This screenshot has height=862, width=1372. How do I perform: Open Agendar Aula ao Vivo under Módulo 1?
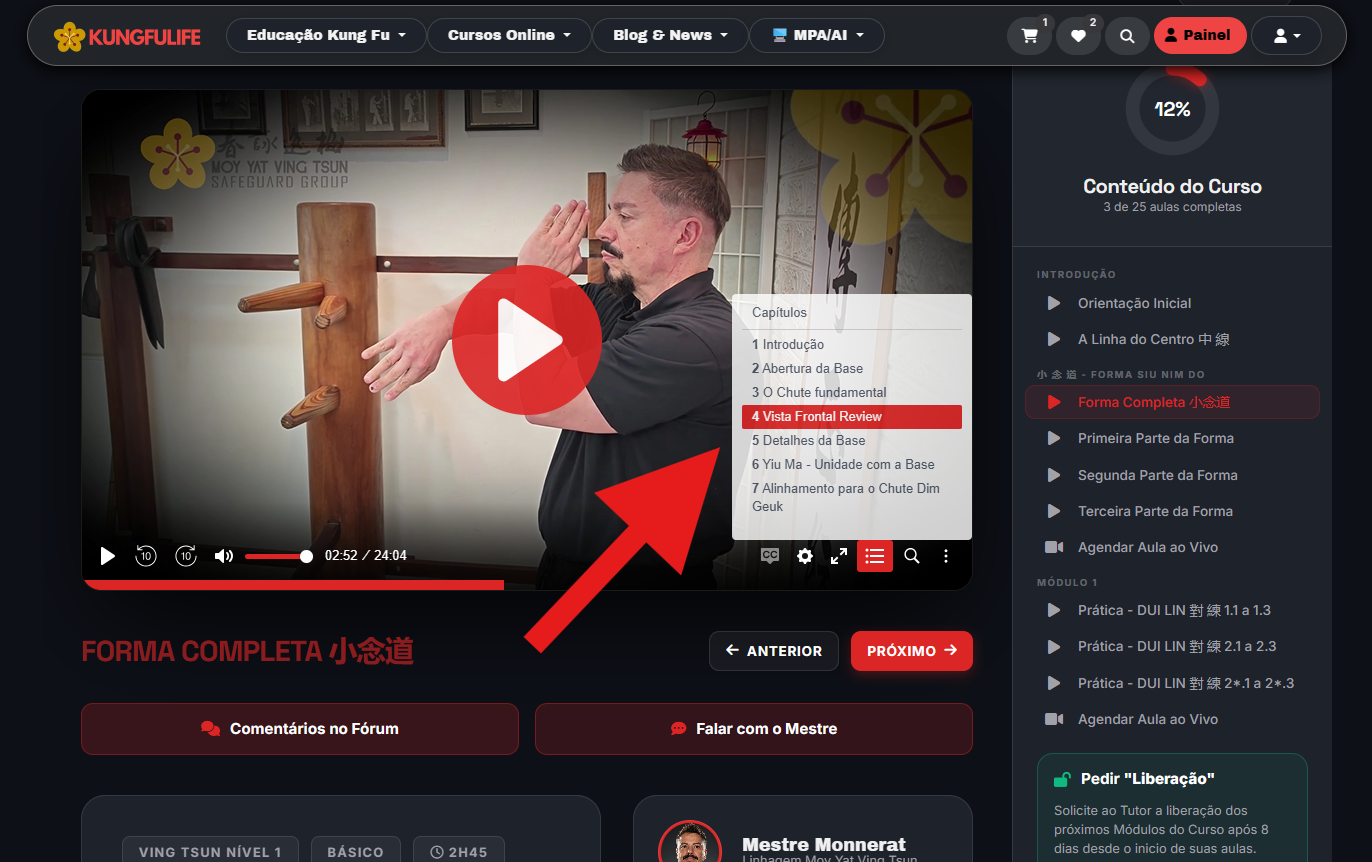click(x=1172, y=719)
